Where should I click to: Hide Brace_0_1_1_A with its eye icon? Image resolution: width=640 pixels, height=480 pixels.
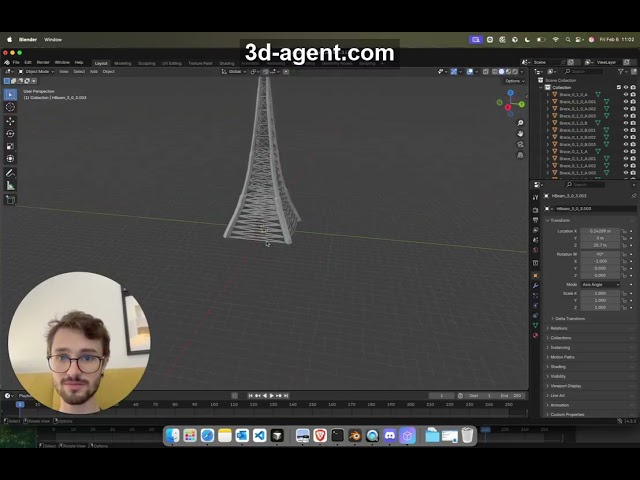(626, 151)
